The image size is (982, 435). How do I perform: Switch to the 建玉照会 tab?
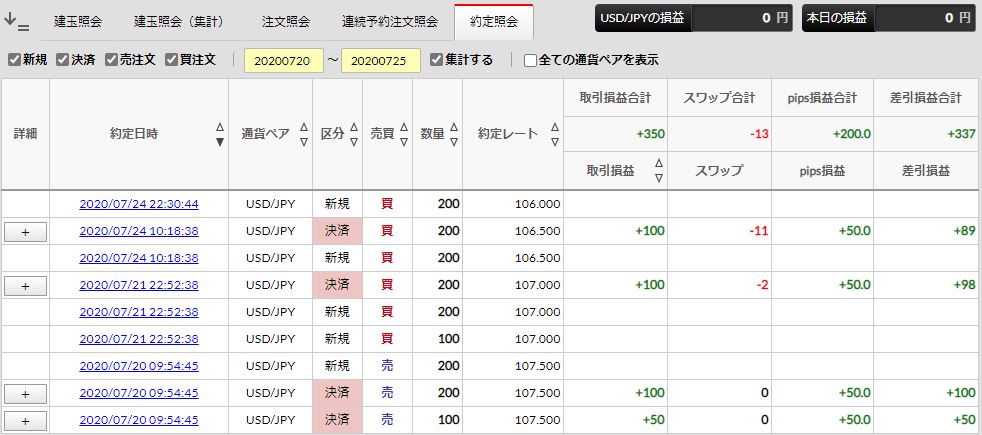[x=78, y=22]
